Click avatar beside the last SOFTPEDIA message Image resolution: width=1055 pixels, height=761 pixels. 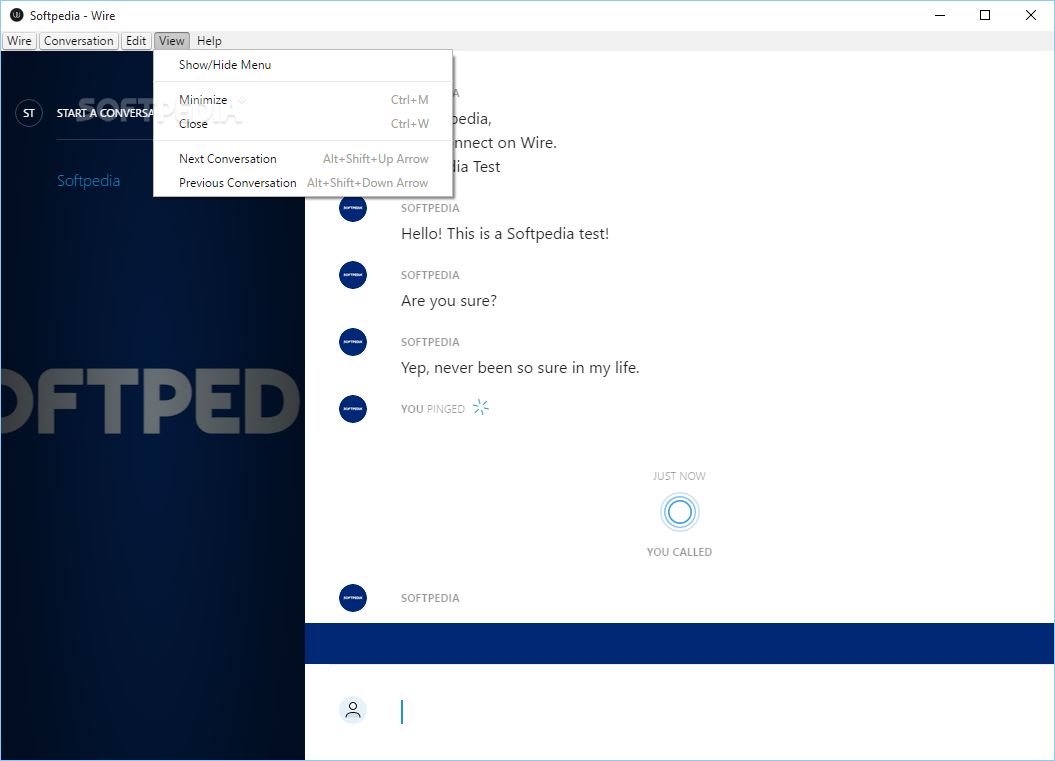tap(353, 597)
